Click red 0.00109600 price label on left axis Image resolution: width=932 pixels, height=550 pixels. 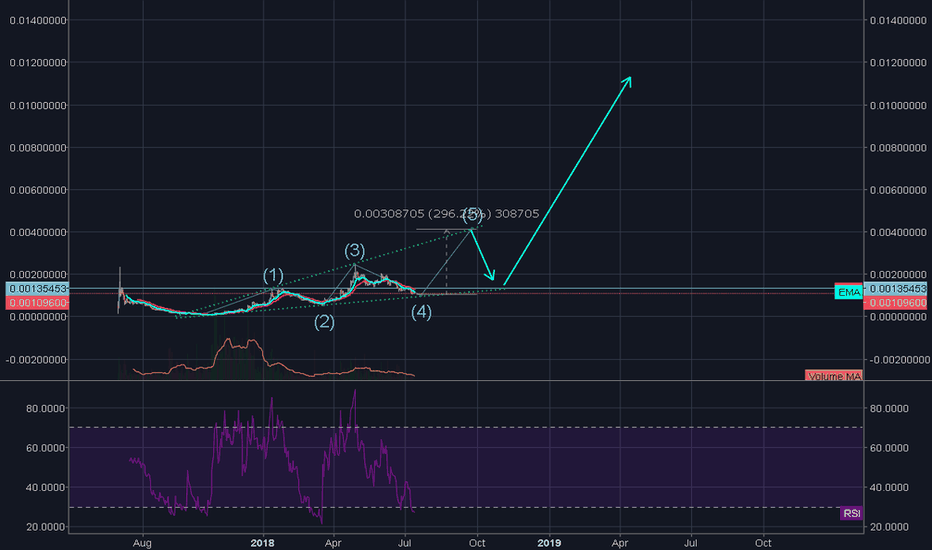(x=37, y=303)
